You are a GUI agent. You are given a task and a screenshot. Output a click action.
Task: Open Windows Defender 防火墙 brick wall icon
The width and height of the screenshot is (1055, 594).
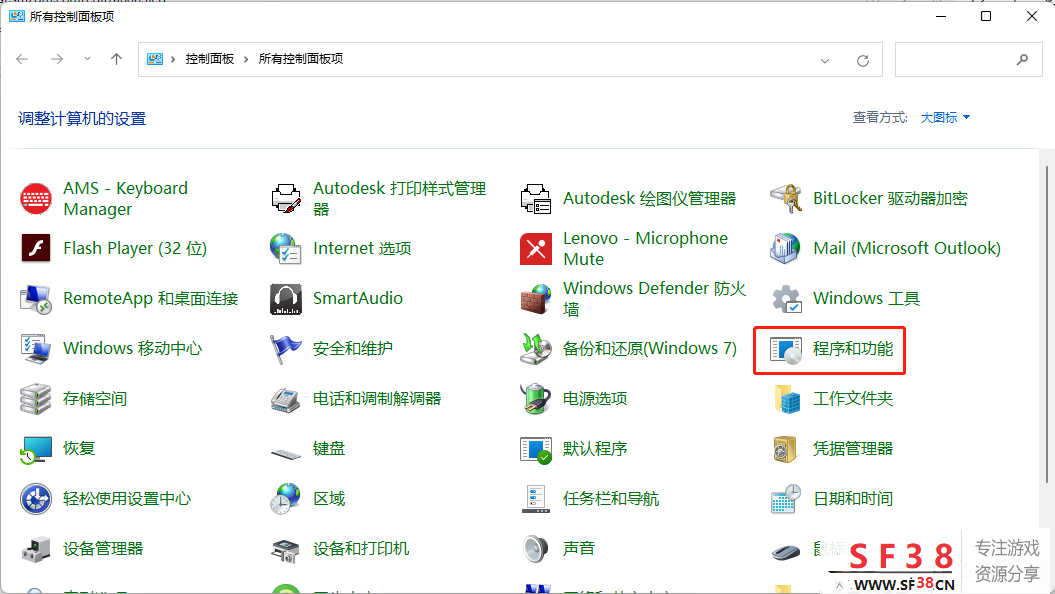pyautogui.click(x=536, y=299)
